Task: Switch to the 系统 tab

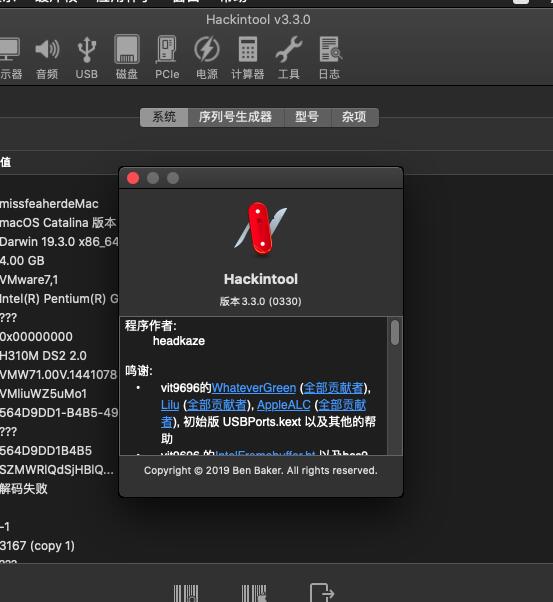Action: [x=164, y=117]
